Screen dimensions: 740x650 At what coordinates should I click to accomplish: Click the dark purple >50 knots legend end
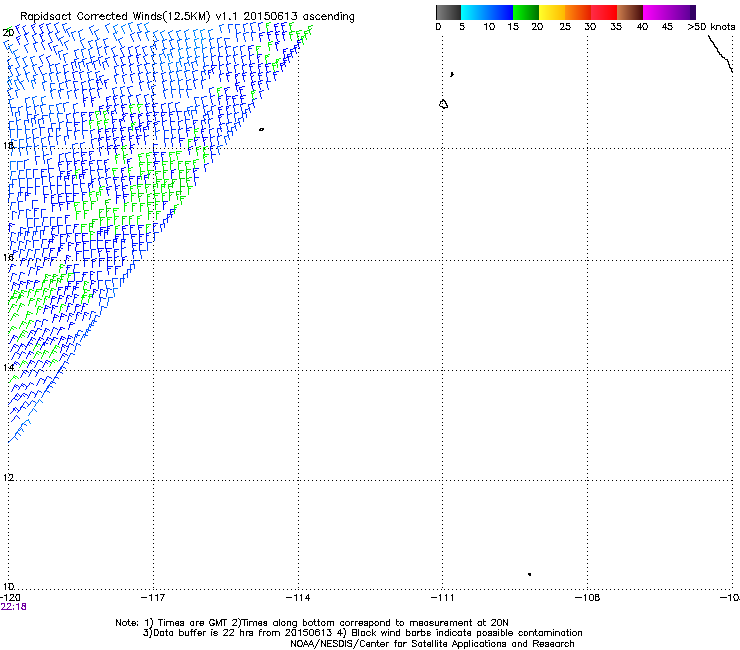(693, 12)
